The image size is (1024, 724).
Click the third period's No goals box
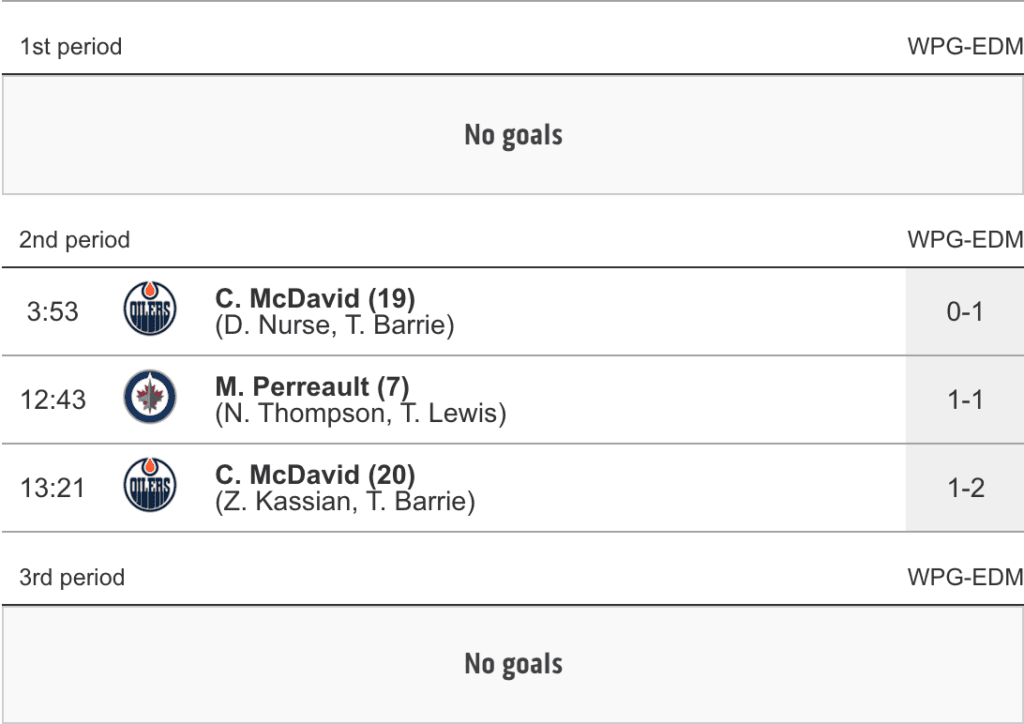click(x=513, y=664)
